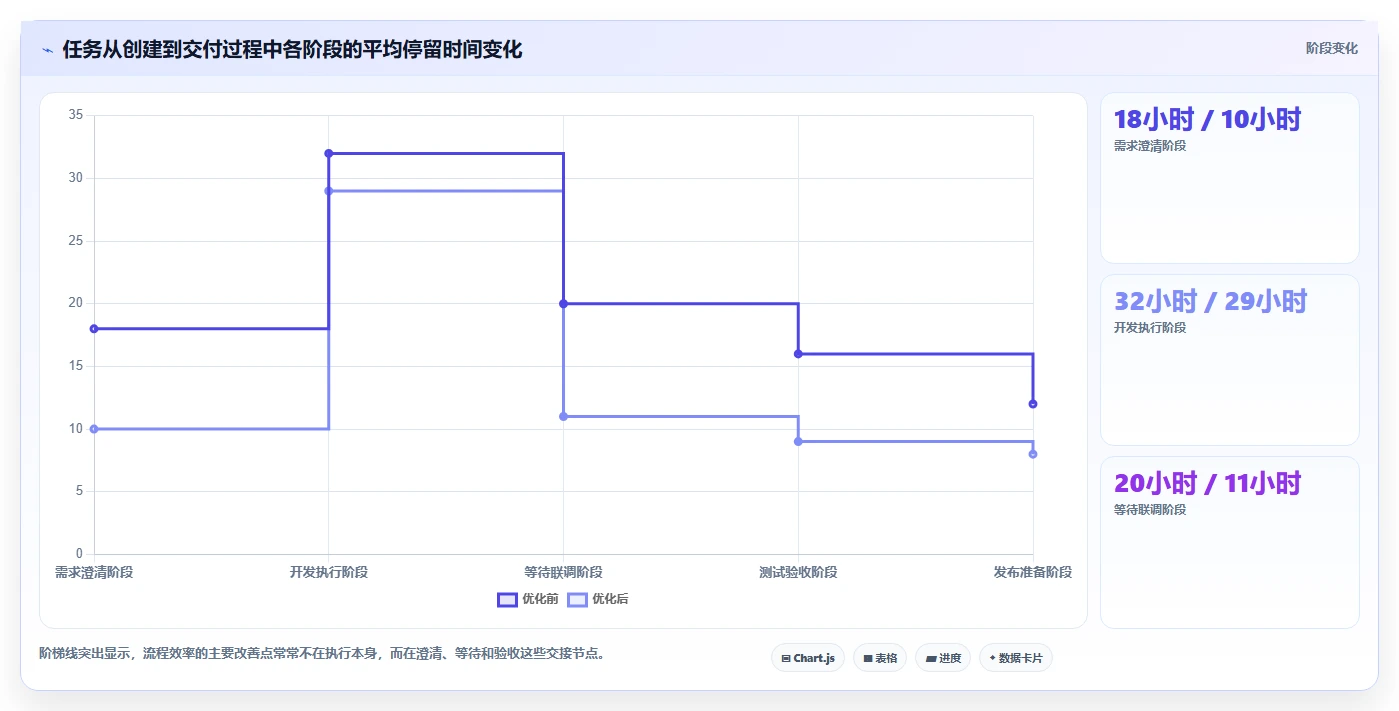Viewport: 1399px width, 711px height.
Task: Click the 开发执行阶段 x-axis label
Action: click(329, 572)
